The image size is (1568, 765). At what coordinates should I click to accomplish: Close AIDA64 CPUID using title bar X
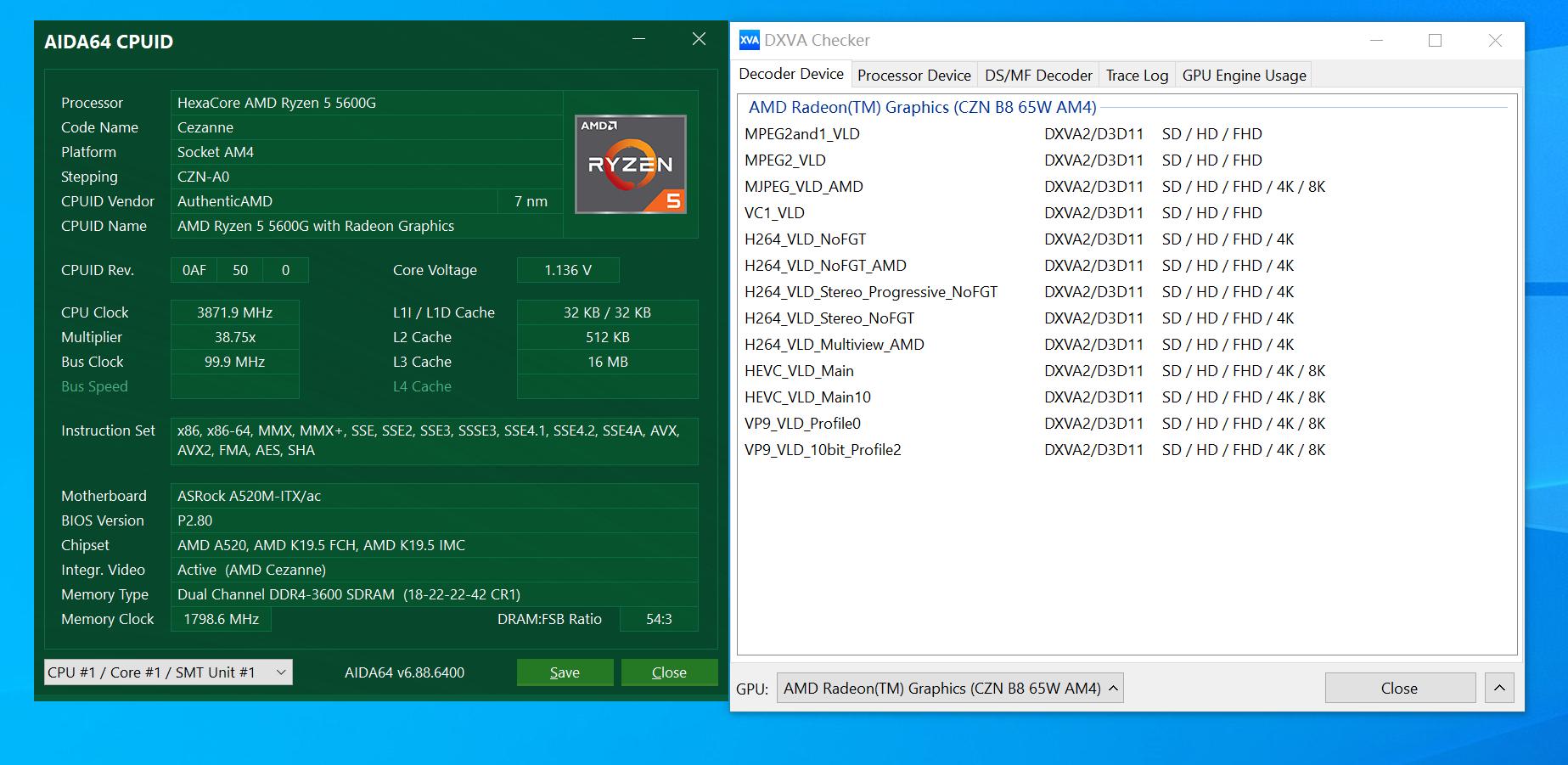[x=699, y=39]
